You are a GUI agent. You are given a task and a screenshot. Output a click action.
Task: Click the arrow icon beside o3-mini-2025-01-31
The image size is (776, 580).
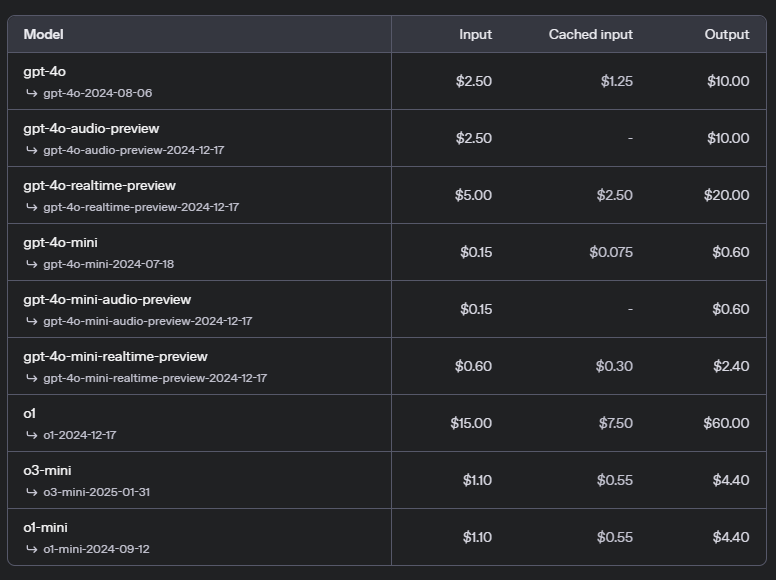point(31,492)
